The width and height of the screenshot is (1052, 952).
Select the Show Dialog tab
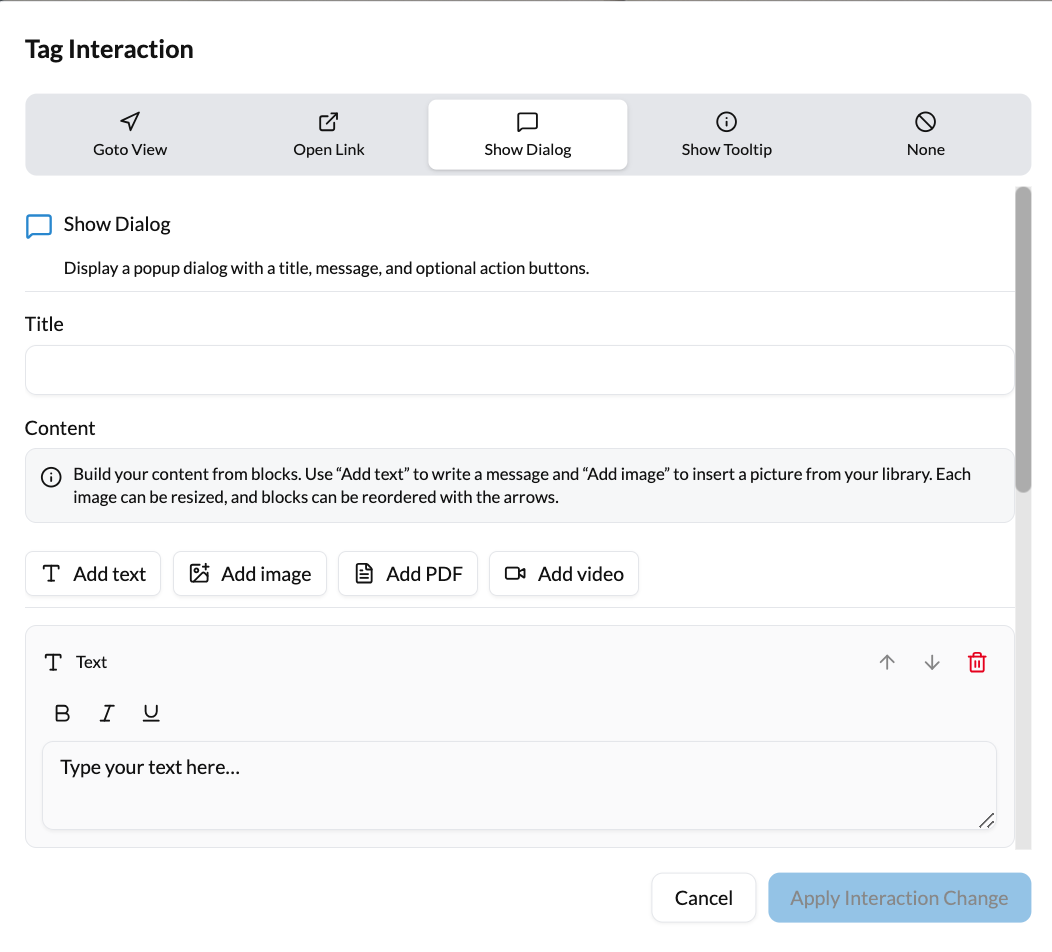coord(527,134)
